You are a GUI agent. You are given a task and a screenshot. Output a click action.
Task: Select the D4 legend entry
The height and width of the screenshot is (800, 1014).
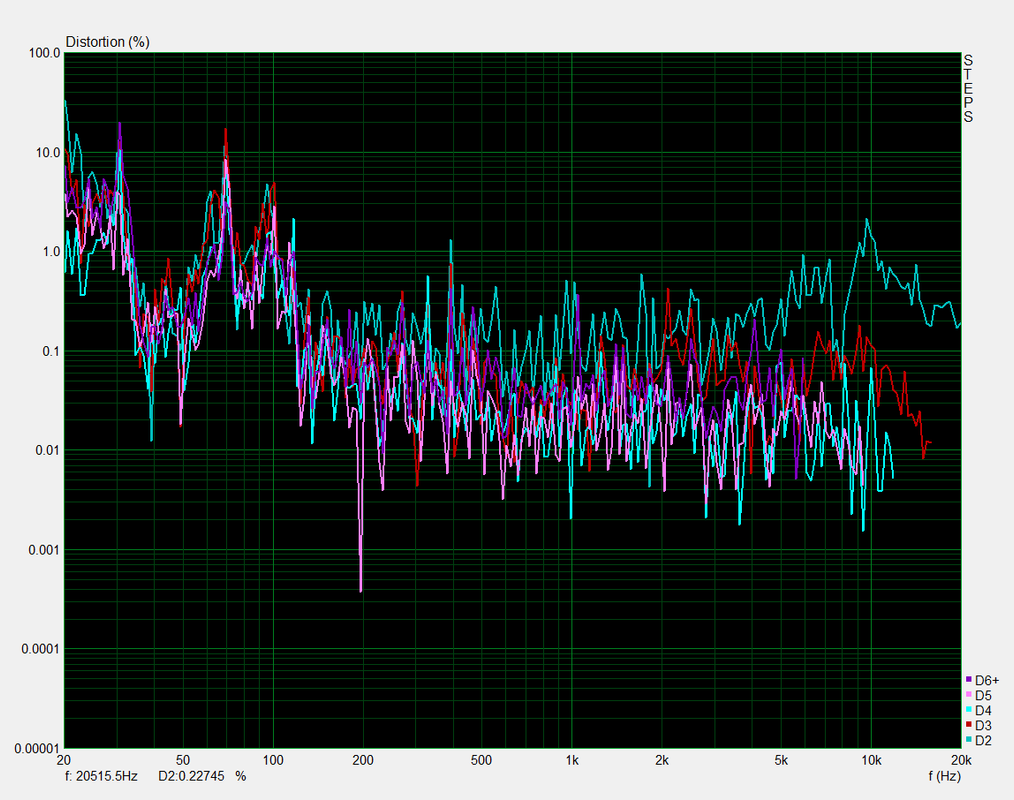point(978,710)
